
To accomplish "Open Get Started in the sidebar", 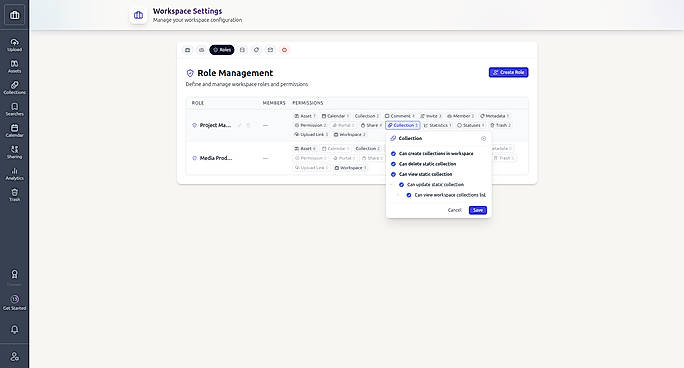I will [x=14, y=302].
